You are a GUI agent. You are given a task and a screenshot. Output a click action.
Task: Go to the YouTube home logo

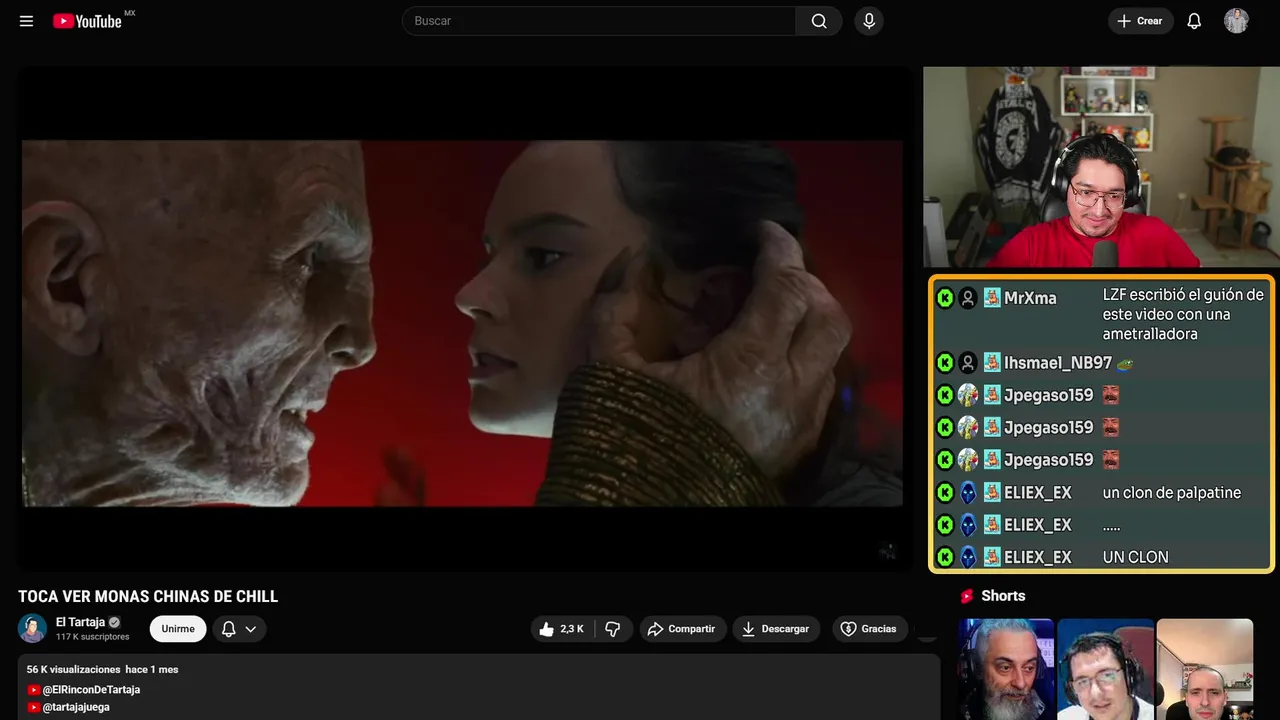tap(88, 21)
